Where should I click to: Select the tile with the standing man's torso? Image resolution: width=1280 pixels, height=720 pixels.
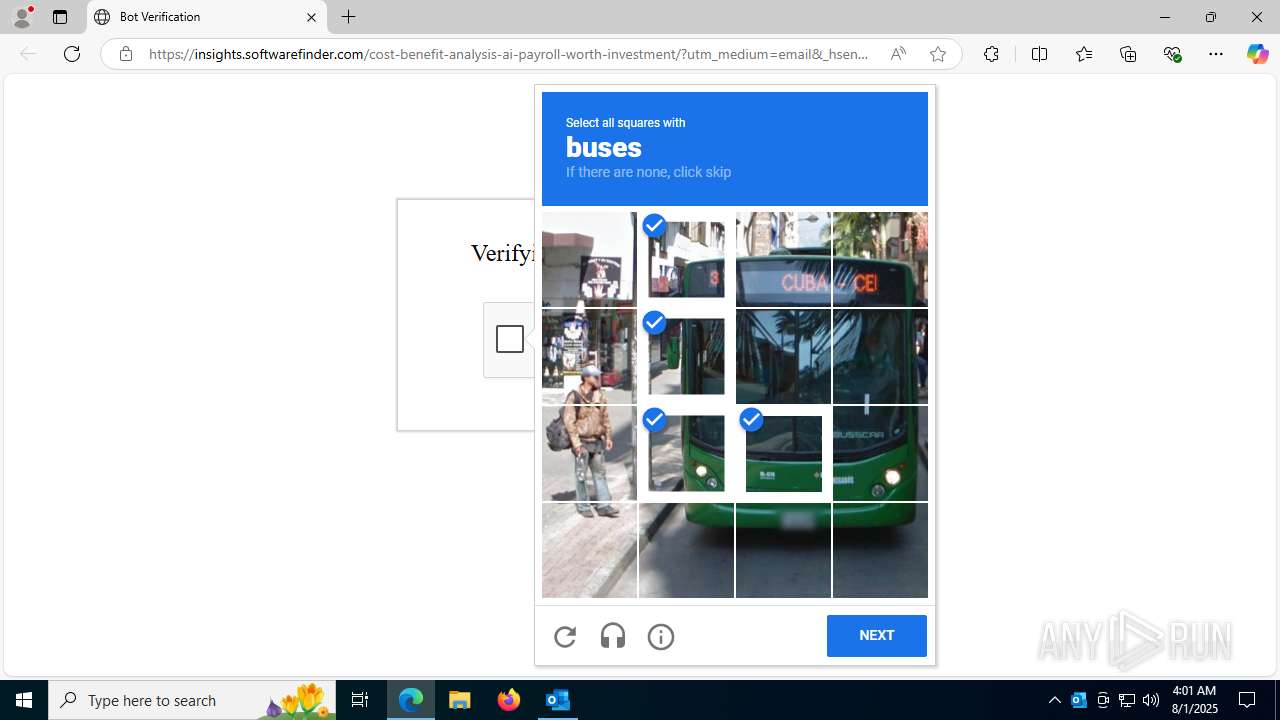pyautogui.click(x=589, y=453)
